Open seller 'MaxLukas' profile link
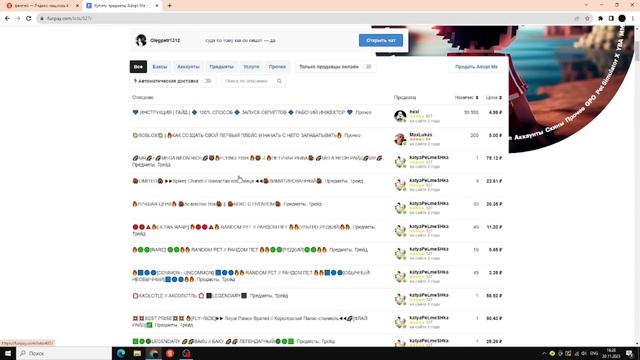Image resolution: width=640 pixels, height=360 pixels. coord(421,134)
